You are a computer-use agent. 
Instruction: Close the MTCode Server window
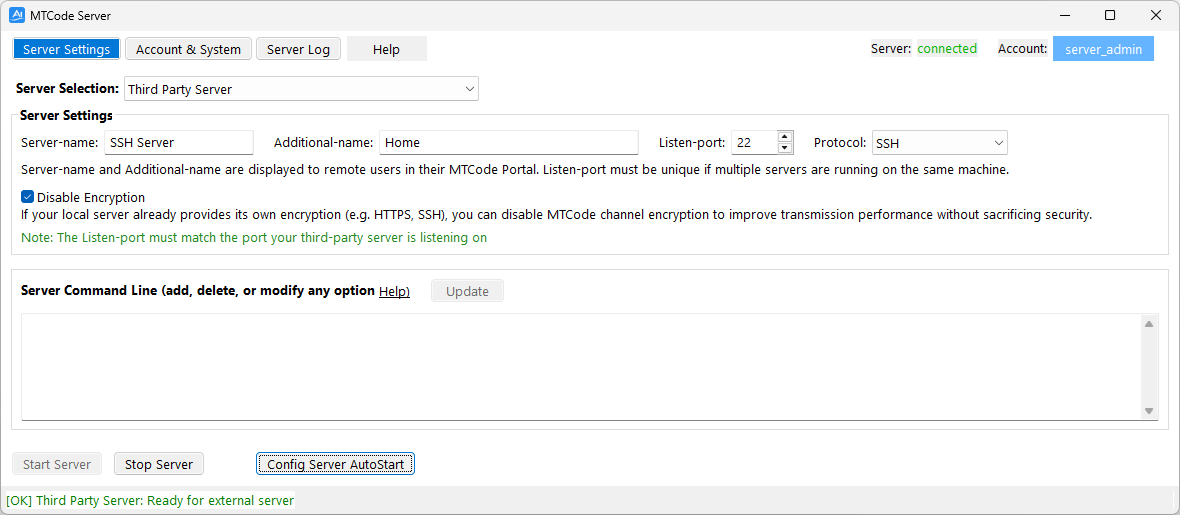(1156, 15)
